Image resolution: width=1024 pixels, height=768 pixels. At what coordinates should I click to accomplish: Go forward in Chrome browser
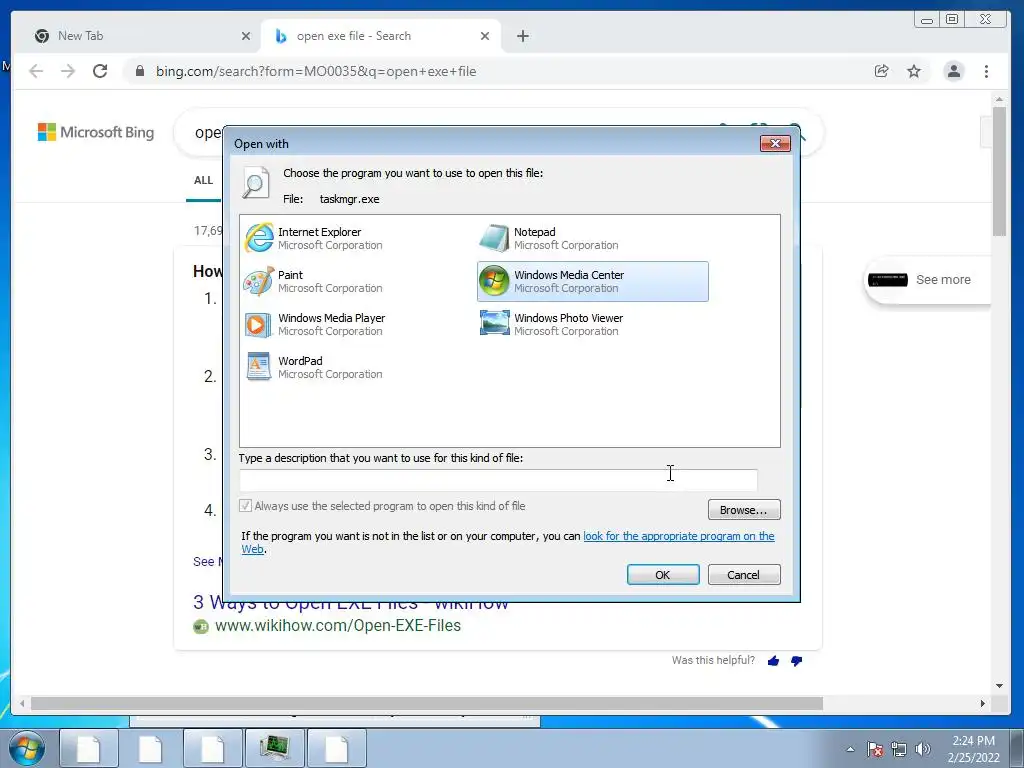click(x=68, y=71)
